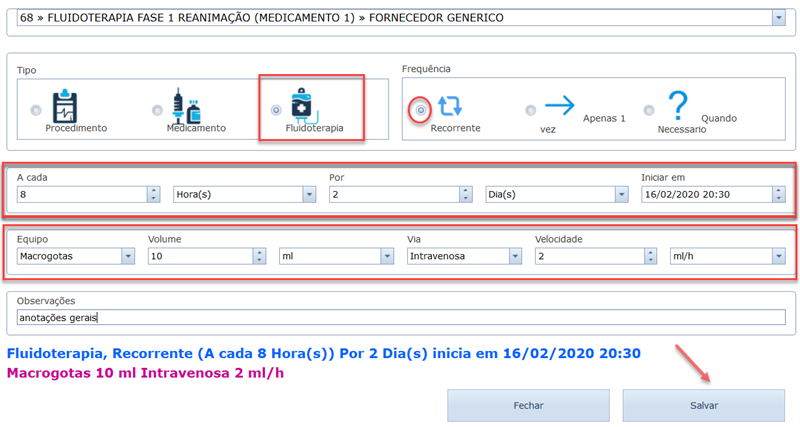Viewport: 800px width, 427px height.
Task: Click the Apenas 1 vez arrow icon
Action: tap(560, 106)
